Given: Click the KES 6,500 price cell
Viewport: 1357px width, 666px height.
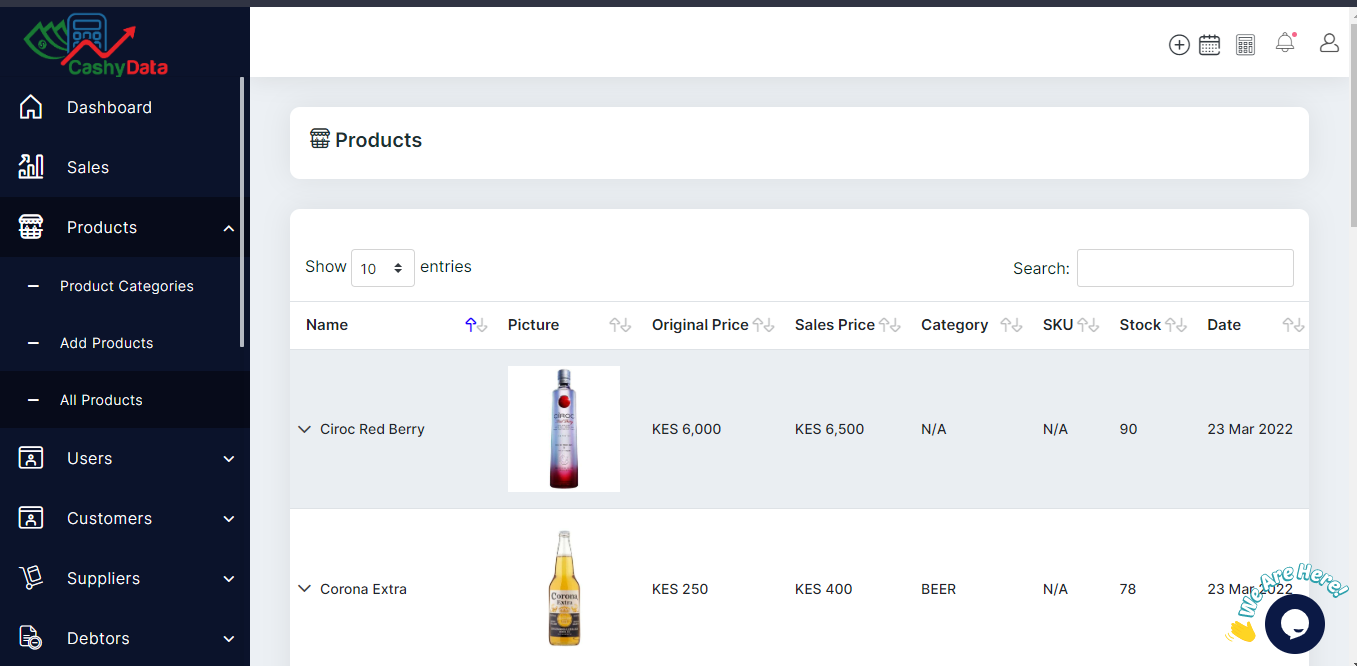Looking at the screenshot, I should pyautogui.click(x=829, y=429).
